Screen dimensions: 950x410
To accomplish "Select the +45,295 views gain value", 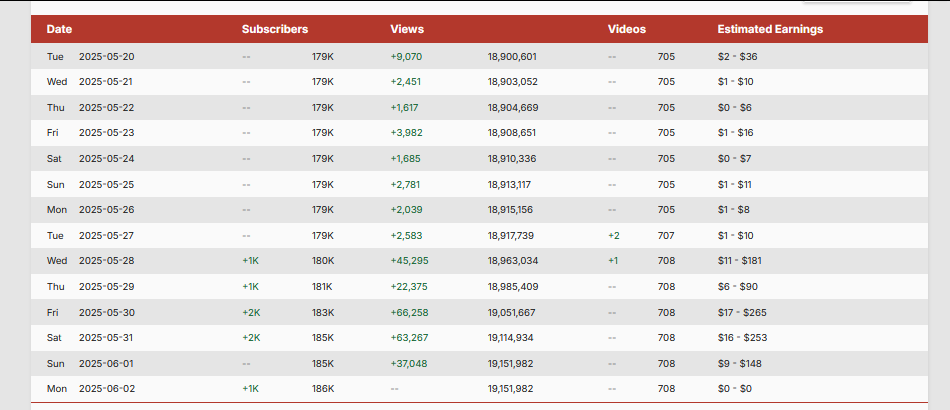I will tap(409, 261).
